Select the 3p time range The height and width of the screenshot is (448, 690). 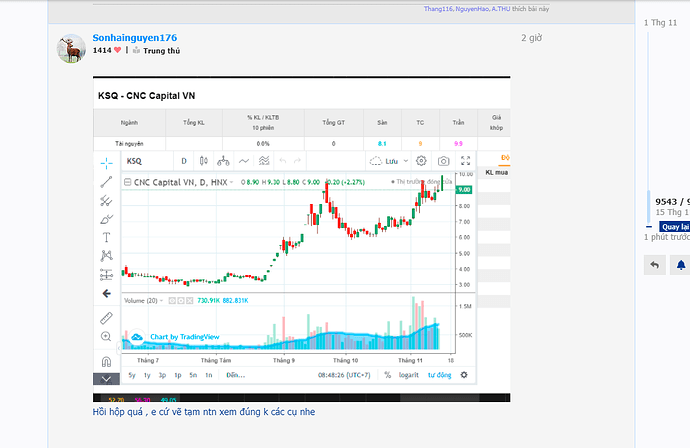click(162, 375)
